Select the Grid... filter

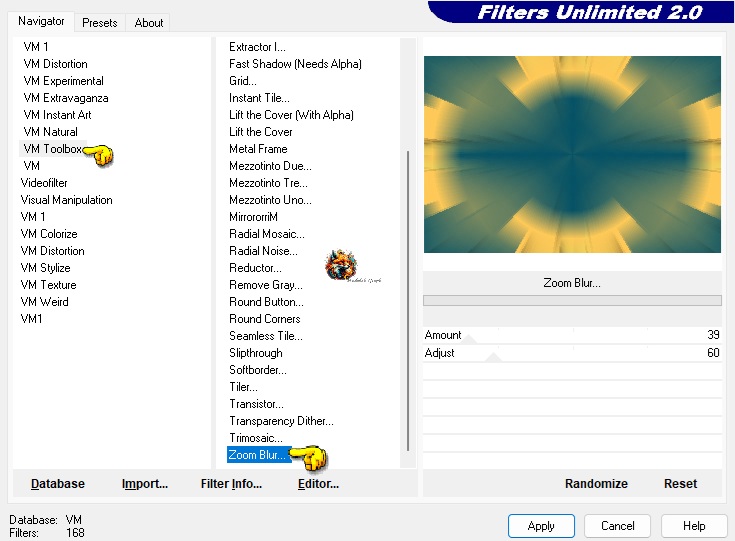243,81
